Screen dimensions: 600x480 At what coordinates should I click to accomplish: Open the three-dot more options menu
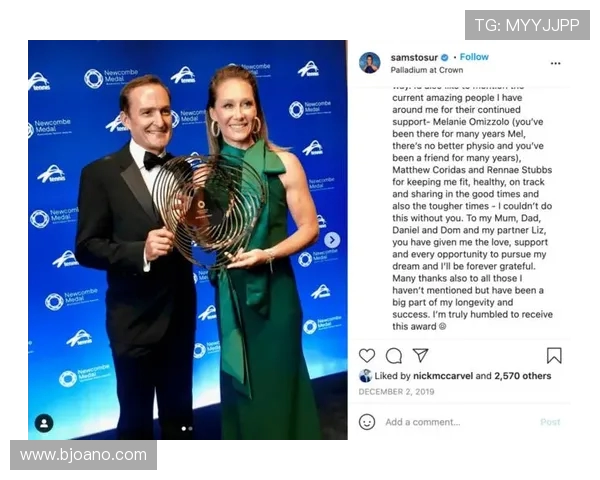pyautogui.click(x=555, y=63)
